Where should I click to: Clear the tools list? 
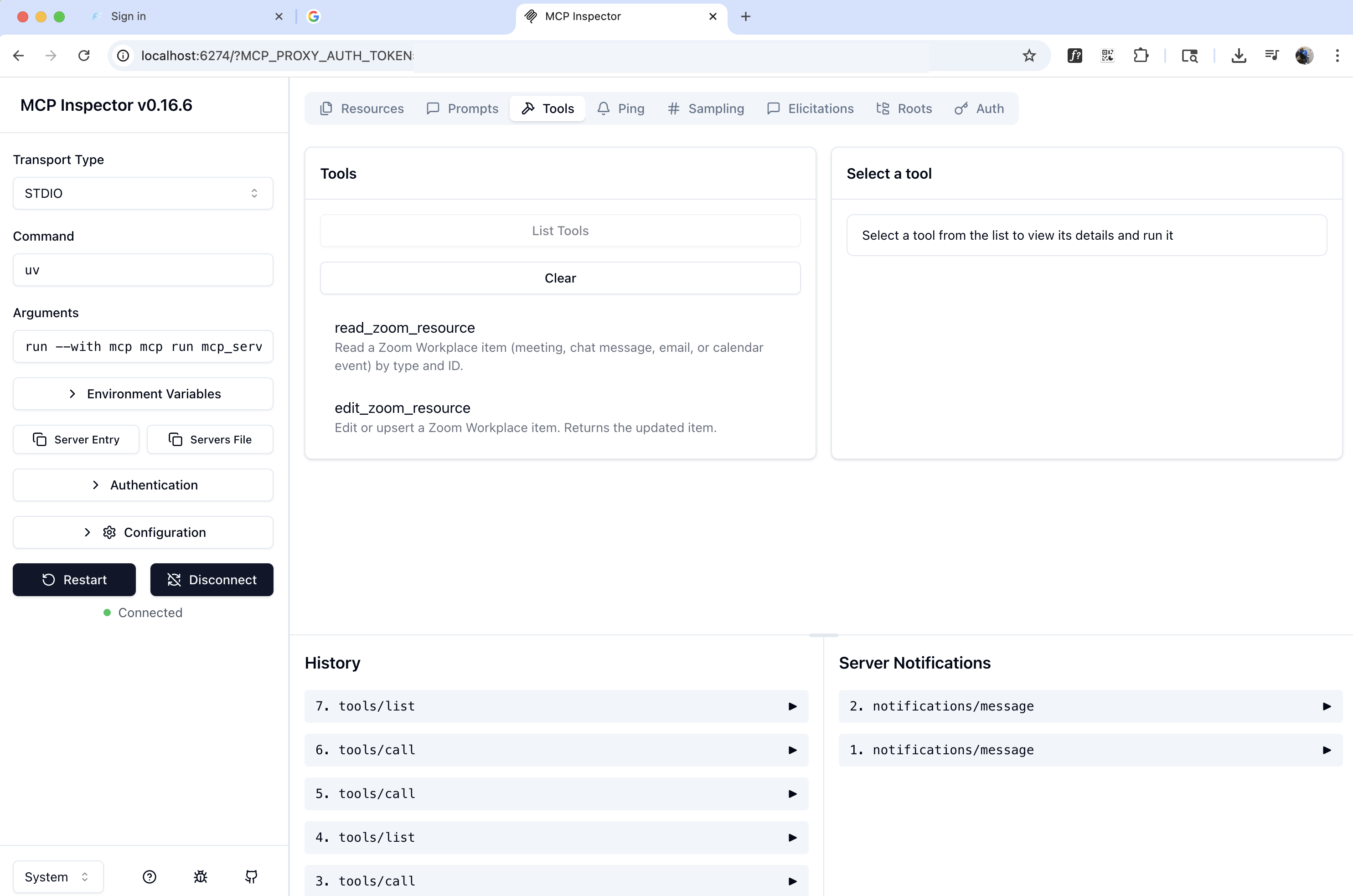(560, 278)
